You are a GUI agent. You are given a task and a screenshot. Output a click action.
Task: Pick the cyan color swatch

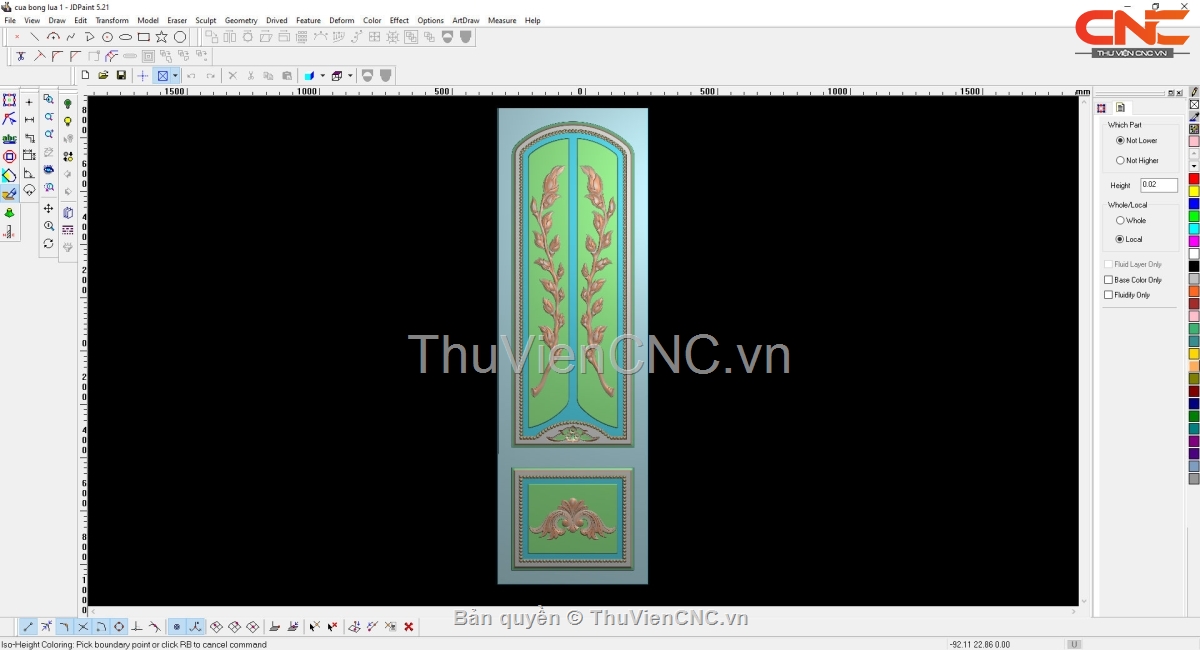(1194, 229)
